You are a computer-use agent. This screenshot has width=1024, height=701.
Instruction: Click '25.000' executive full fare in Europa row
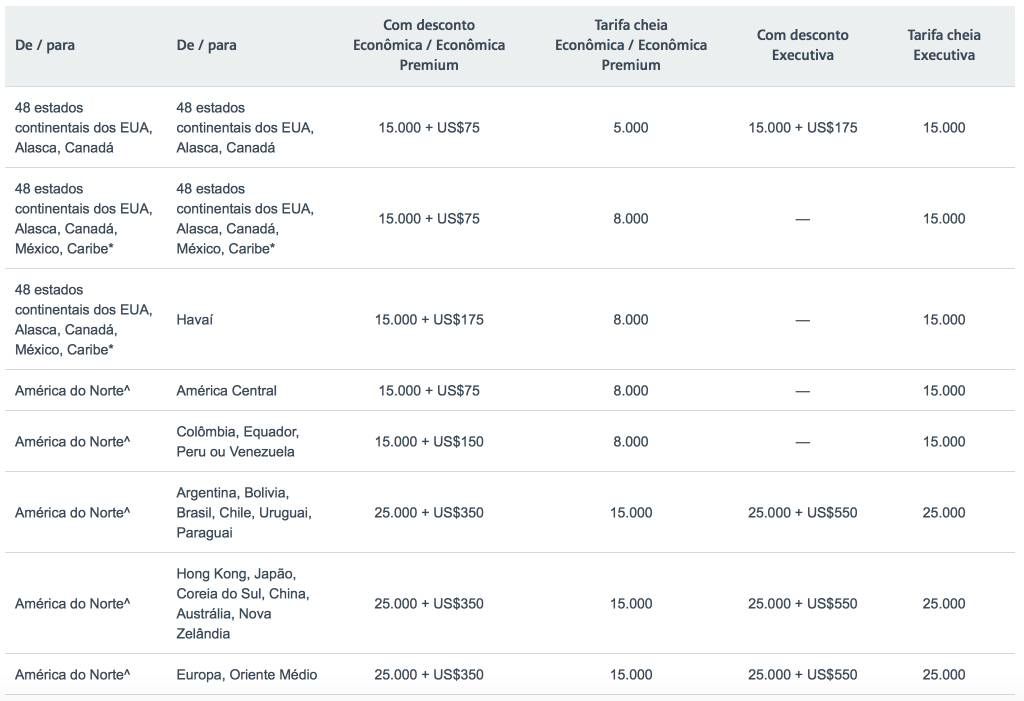(944, 675)
